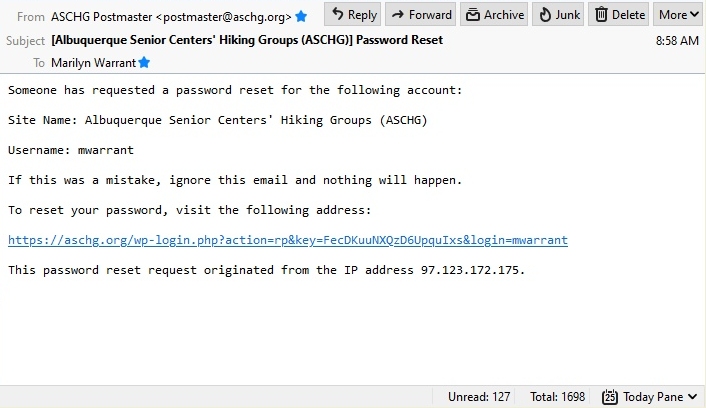The image size is (706, 408).
Task: Open the aschg.org password reset link
Action: [288, 240]
